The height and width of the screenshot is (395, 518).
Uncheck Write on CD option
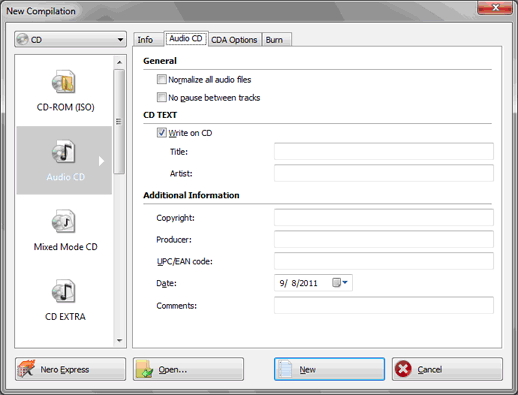[161, 133]
